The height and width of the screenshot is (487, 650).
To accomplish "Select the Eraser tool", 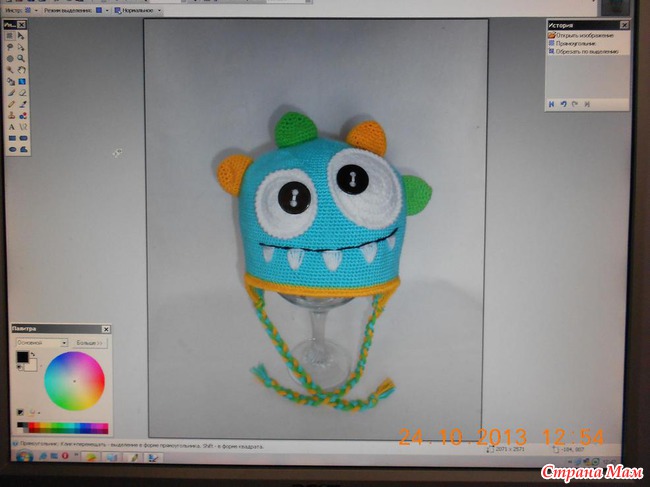I will pos(22,92).
